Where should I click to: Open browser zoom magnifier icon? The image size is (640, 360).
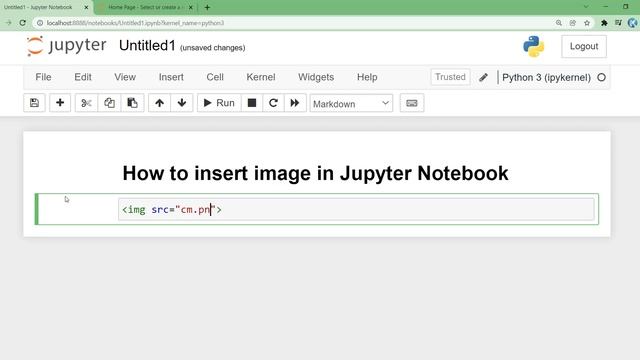[x=559, y=23]
